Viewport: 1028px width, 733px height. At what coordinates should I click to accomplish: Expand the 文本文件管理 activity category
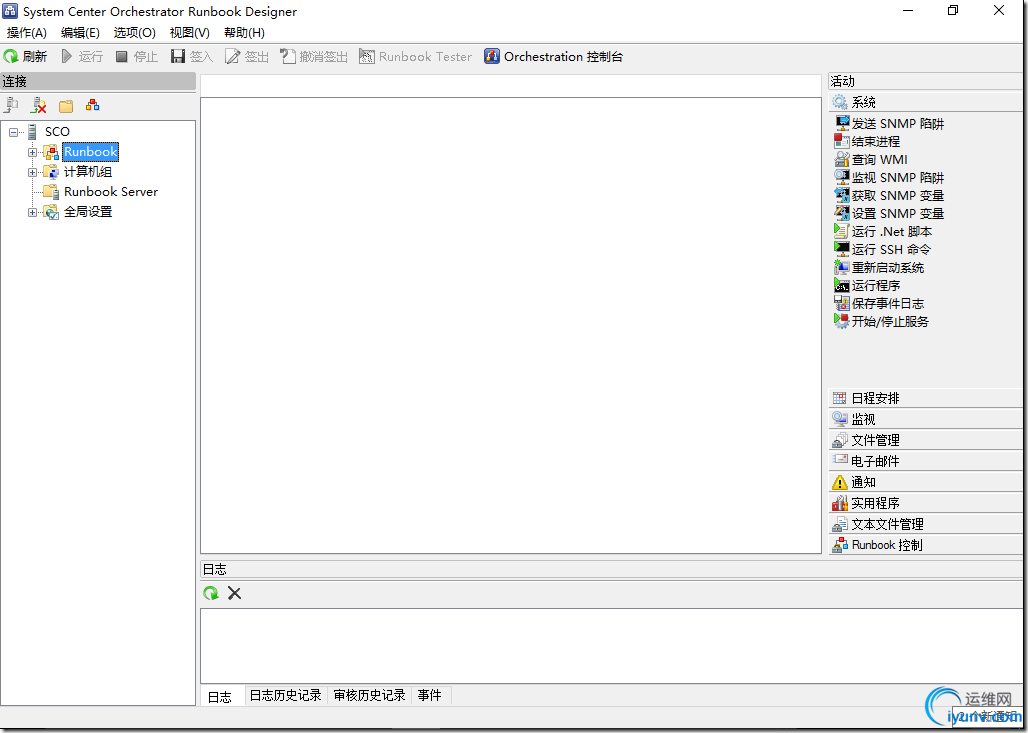coord(924,524)
